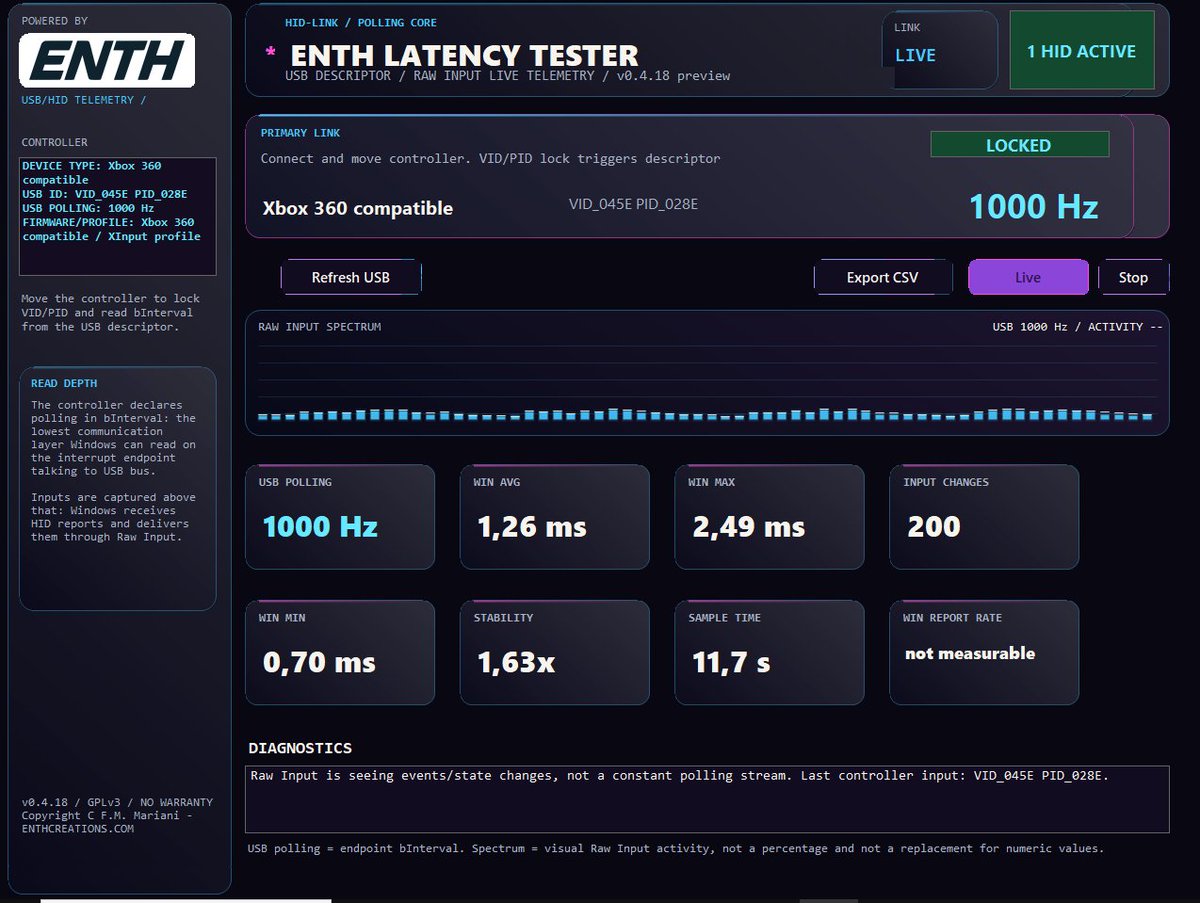1200x903 pixels.
Task: Select the WIN MIN 0,70 ms card
Action: point(340,652)
